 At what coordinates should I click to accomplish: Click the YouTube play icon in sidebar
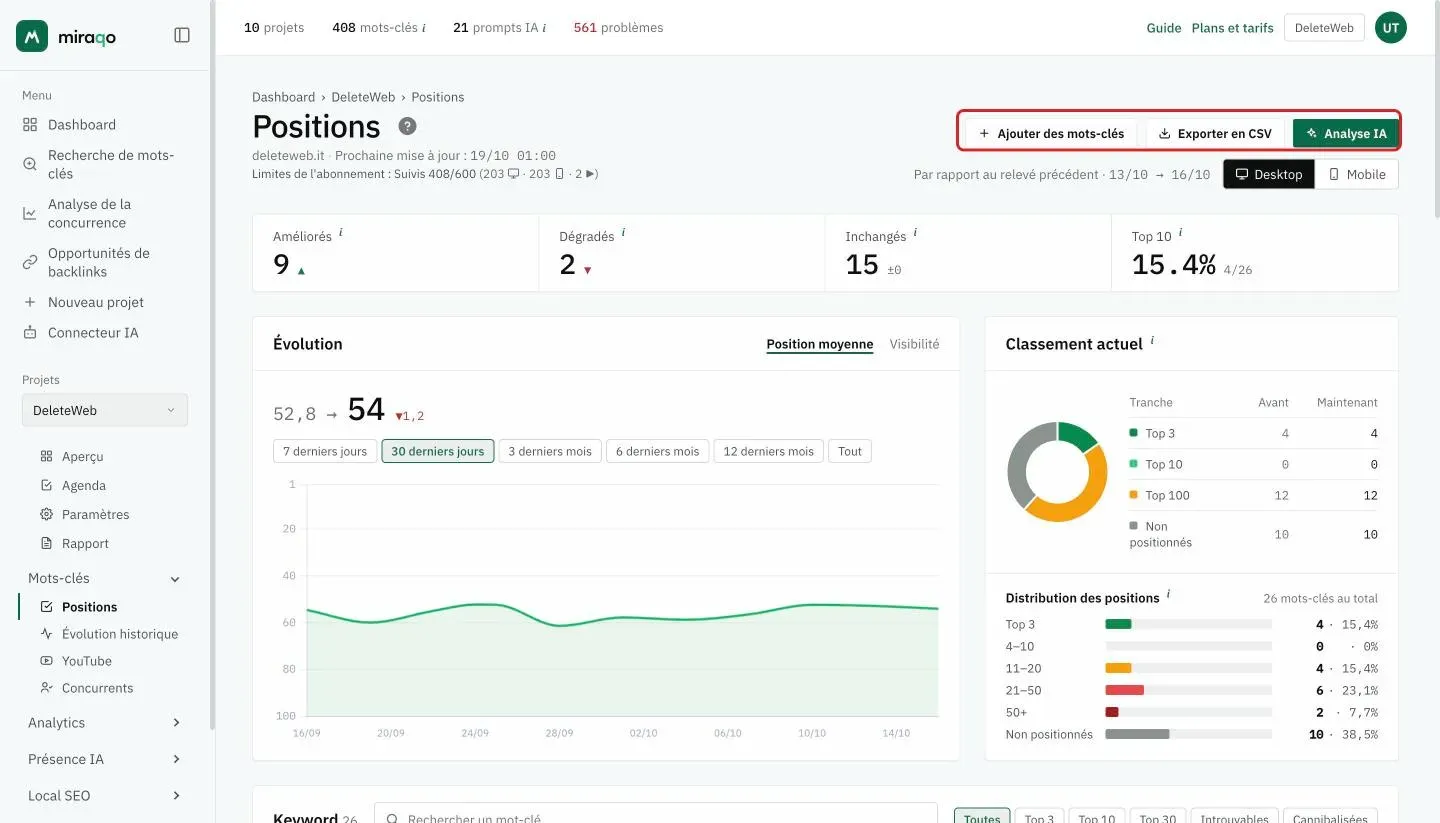click(46, 661)
